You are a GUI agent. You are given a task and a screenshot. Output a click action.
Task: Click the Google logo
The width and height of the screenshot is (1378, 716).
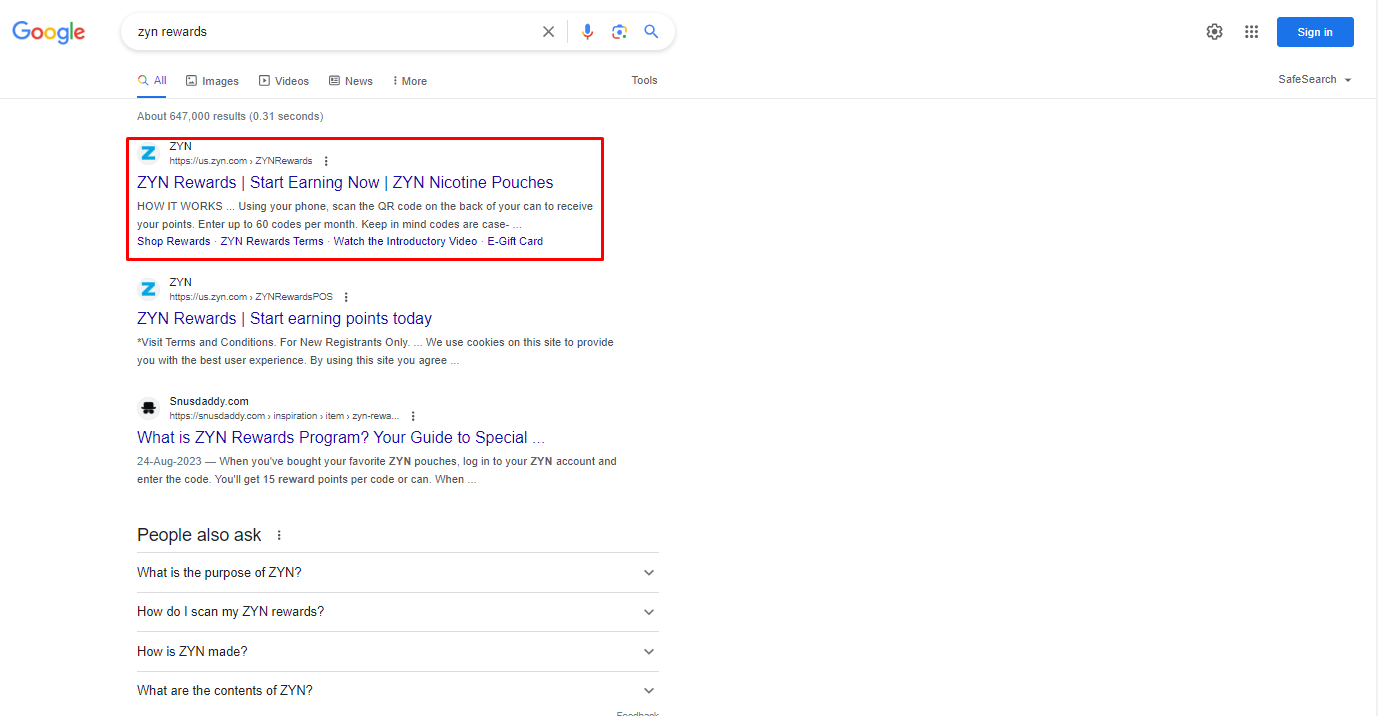(48, 32)
